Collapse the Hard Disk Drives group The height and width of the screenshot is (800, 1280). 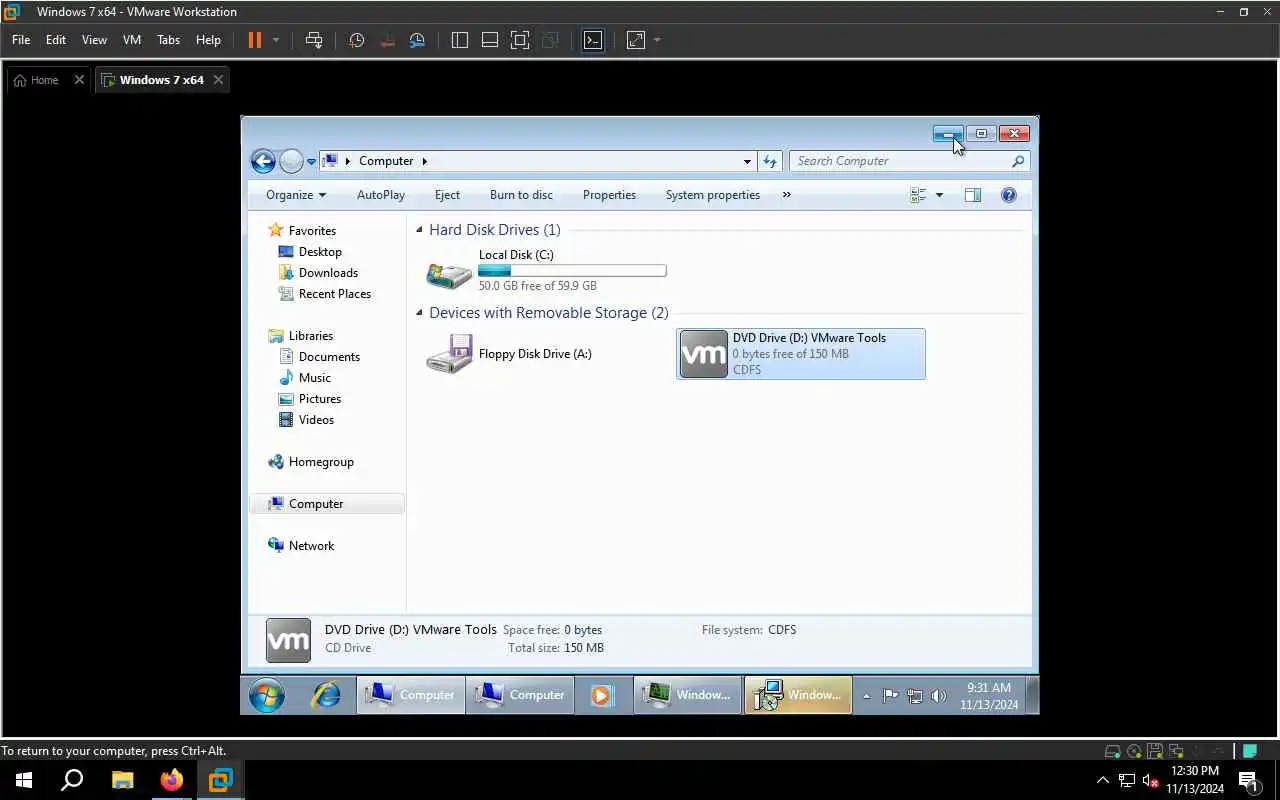click(x=419, y=230)
